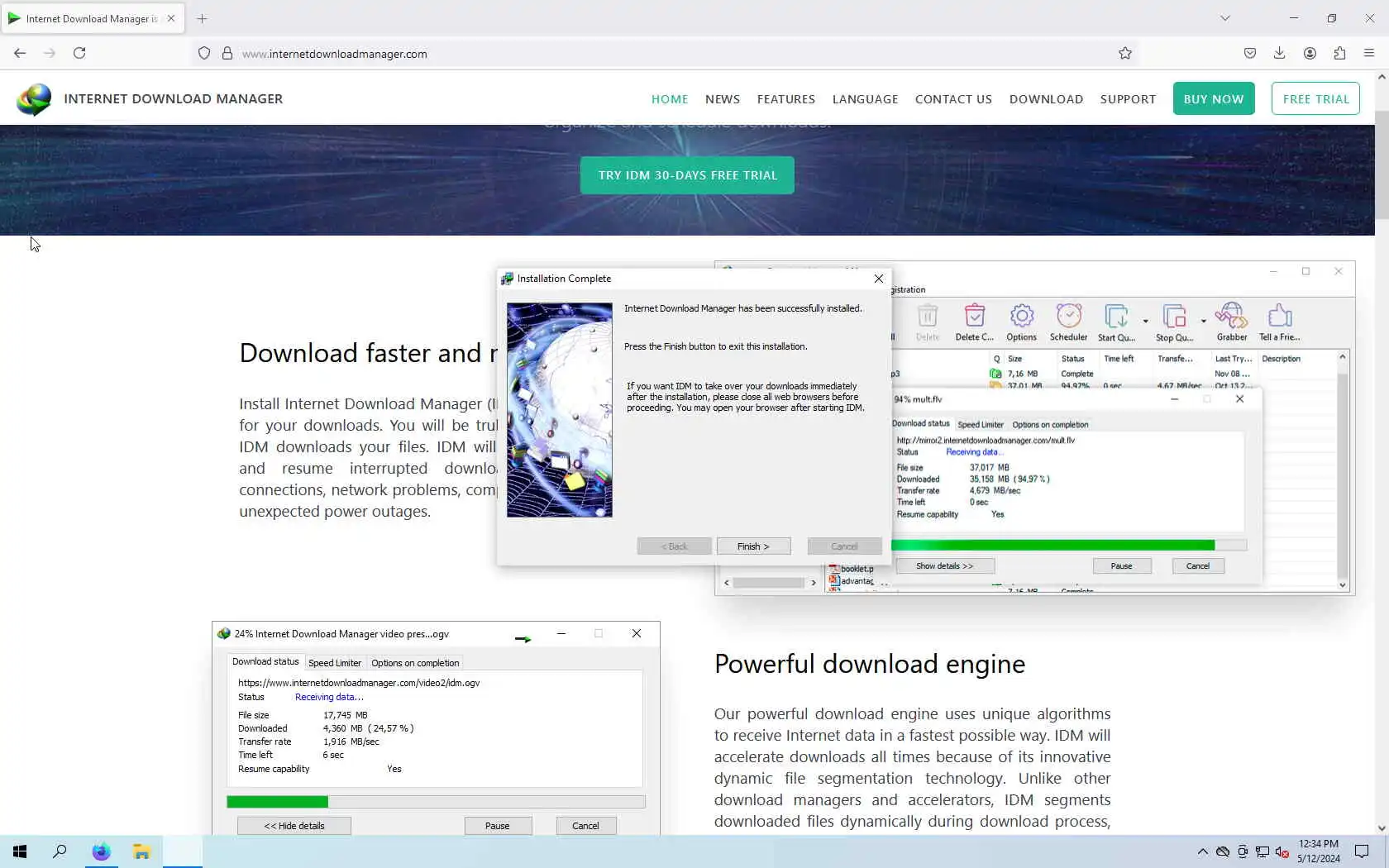Open the Windows Start menu
1389x868 pixels.
(20, 851)
